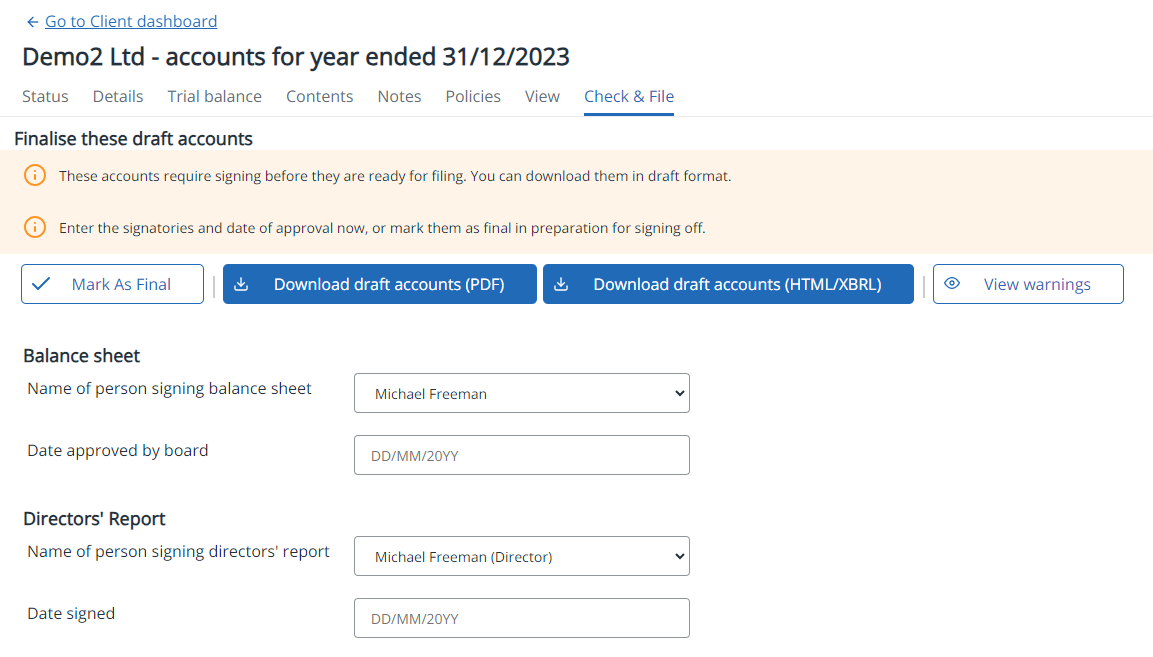Viewport: 1153px width, 657px height.
Task: Click the eye icon on View warnings
Action: [952, 284]
